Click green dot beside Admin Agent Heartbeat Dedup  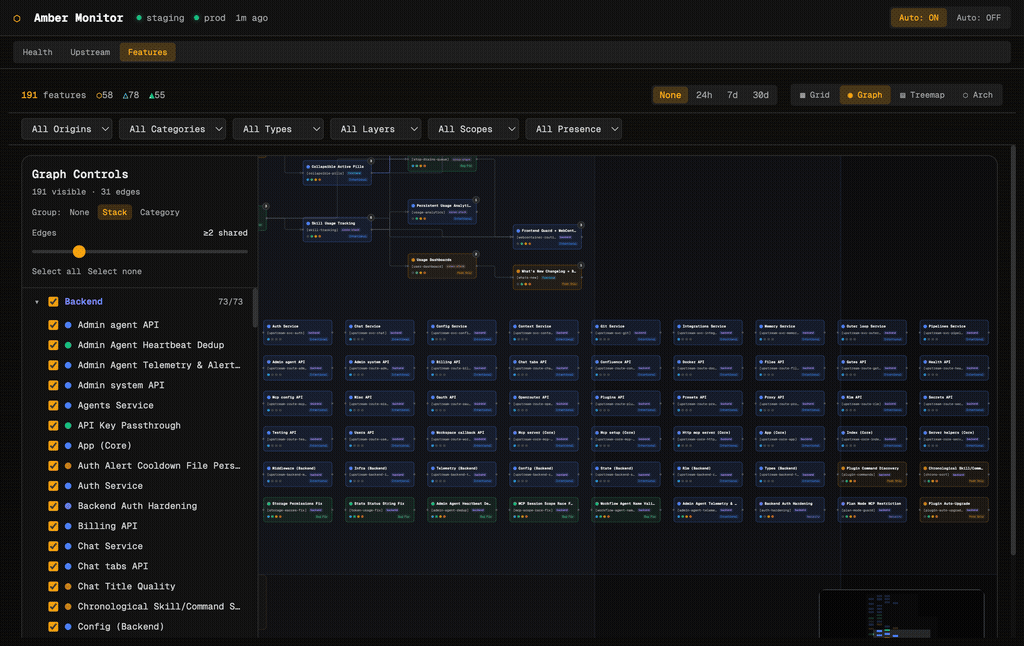click(68, 345)
